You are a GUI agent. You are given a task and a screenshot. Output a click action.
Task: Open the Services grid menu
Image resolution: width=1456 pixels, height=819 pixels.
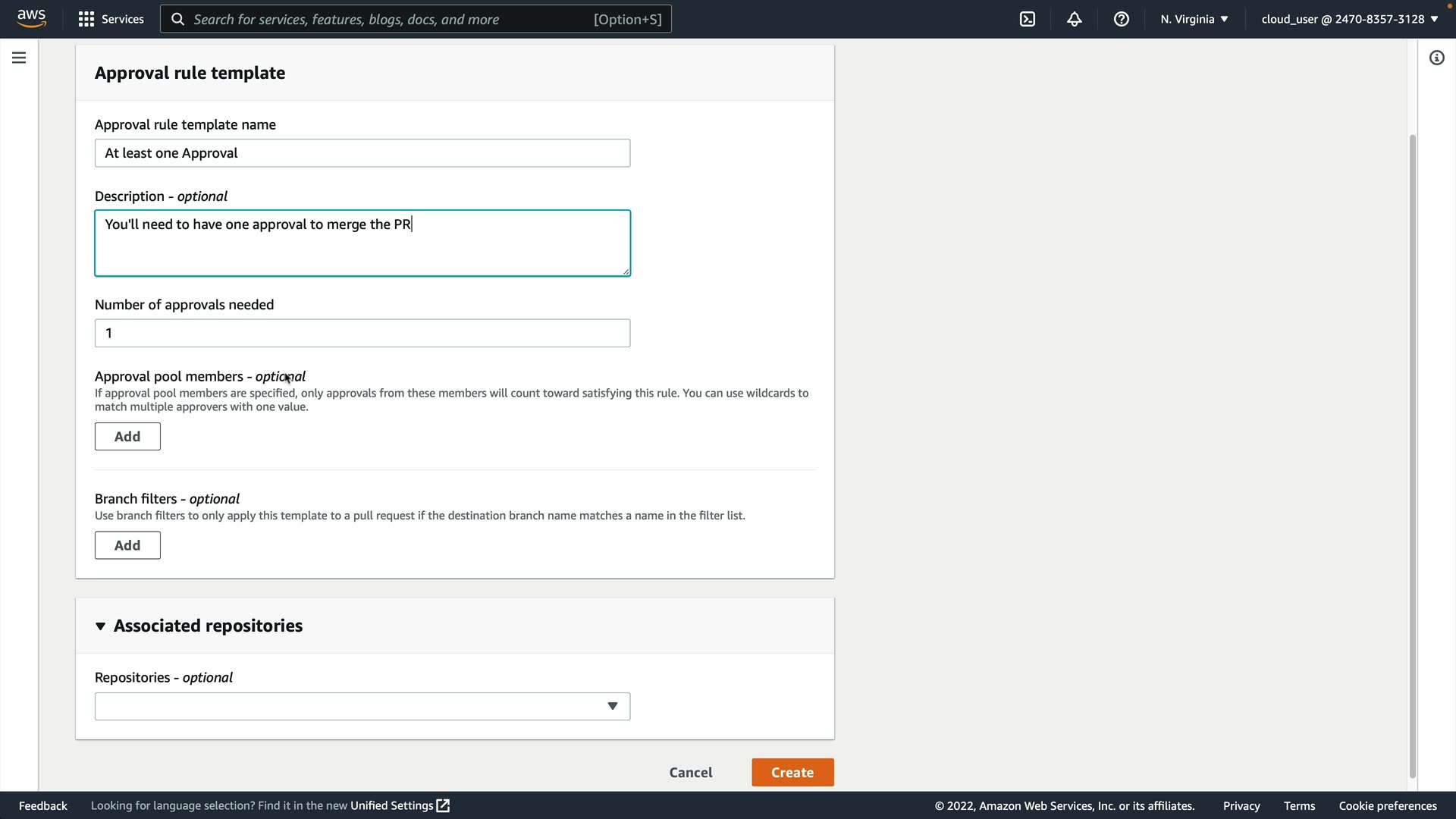pos(111,19)
